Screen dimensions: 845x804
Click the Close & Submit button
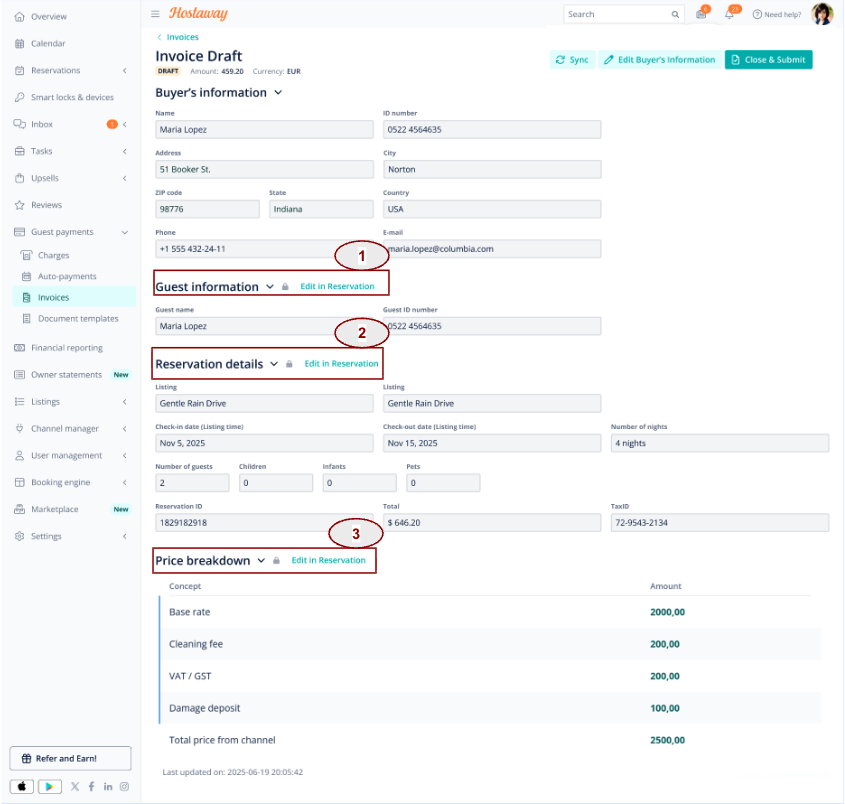(768, 60)
